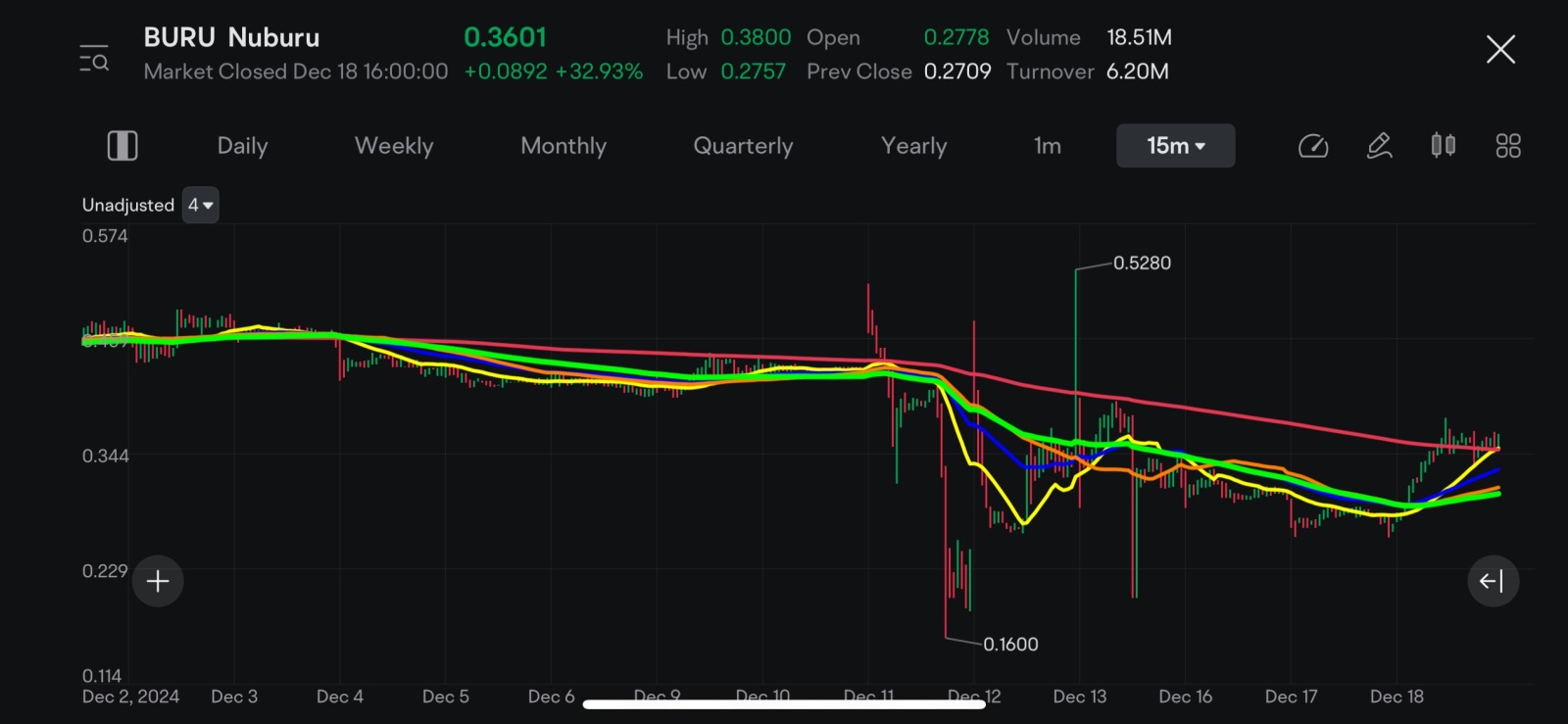1568x724 pixels.
Task: Select the Daily timeframe tab
Action: (x=242, y=146)
